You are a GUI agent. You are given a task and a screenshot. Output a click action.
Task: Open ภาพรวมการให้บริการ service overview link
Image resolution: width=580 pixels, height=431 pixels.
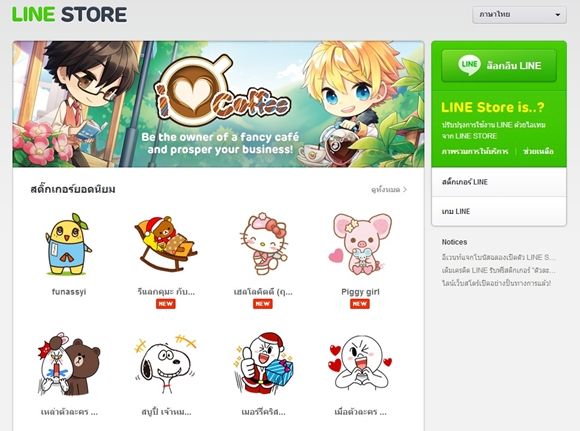[475, 151]
